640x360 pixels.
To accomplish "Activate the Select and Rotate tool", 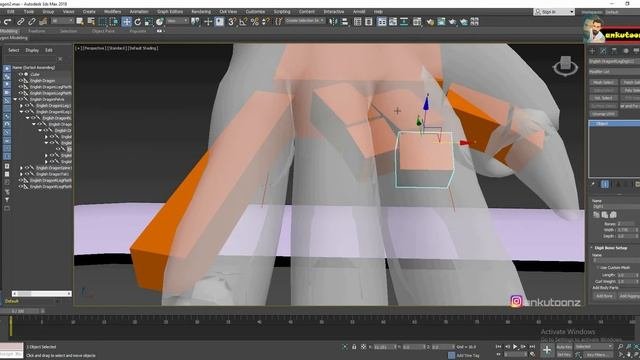I will coord(138,22).
